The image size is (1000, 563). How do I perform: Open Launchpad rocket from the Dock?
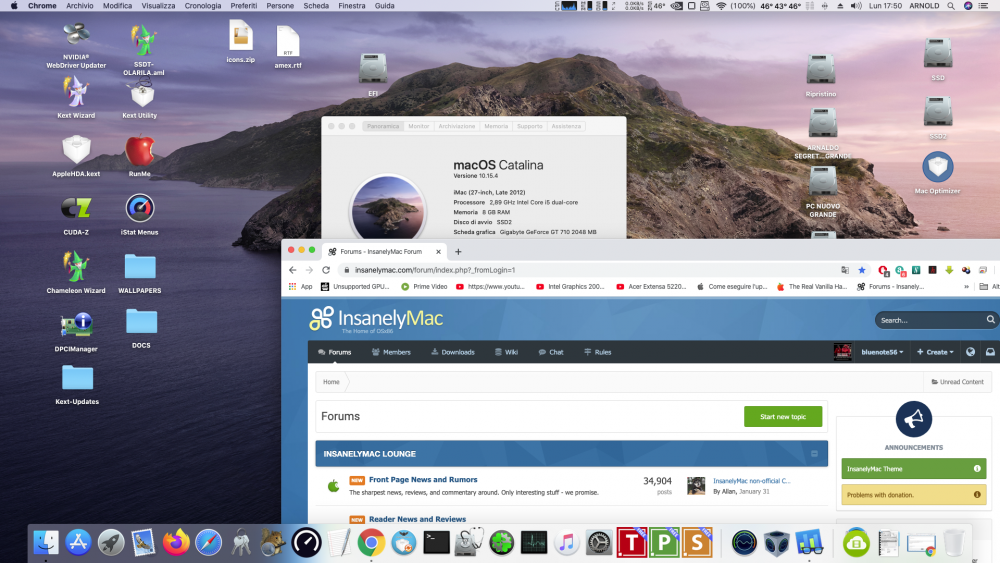pyautogui.click(x=111, y=543)
